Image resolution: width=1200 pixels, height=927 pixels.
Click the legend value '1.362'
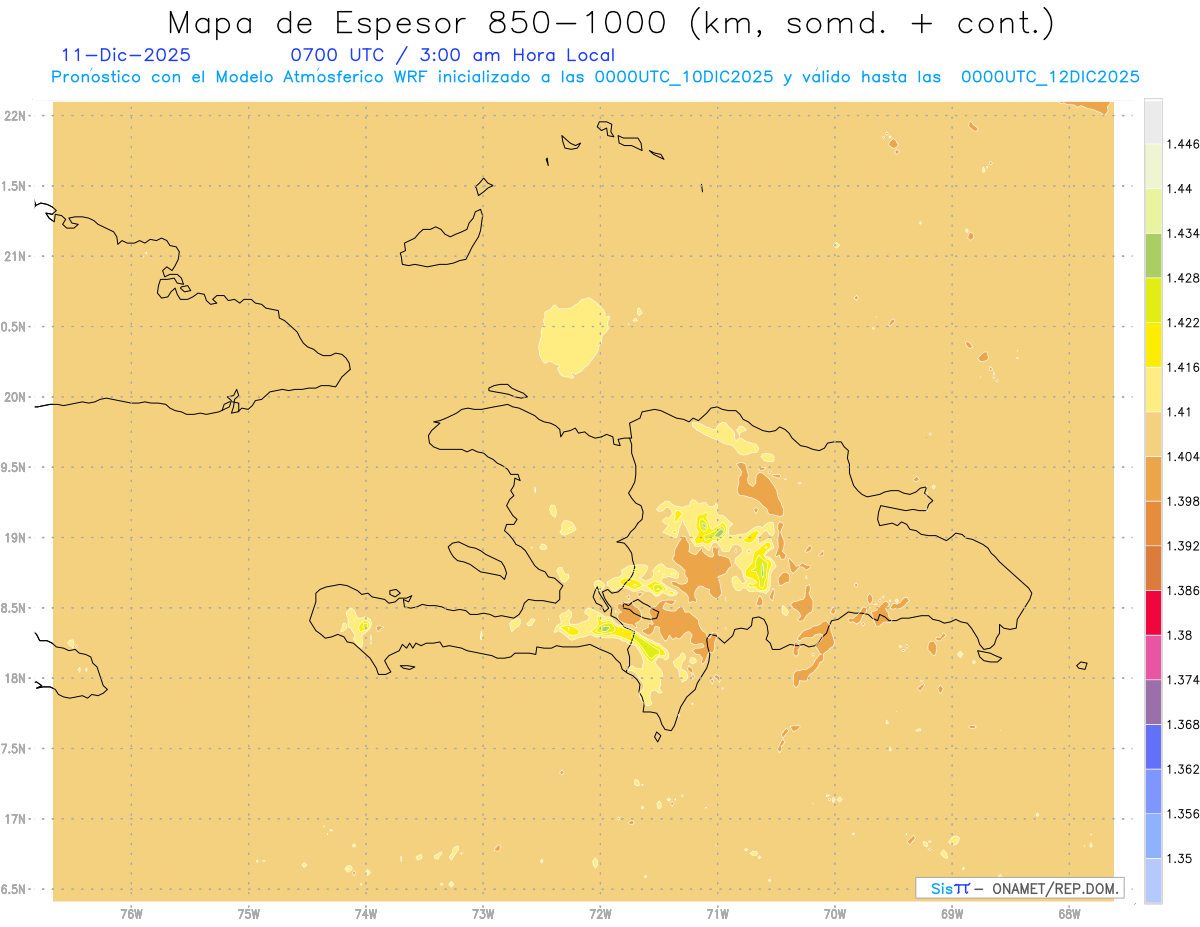pos(1182,769)
